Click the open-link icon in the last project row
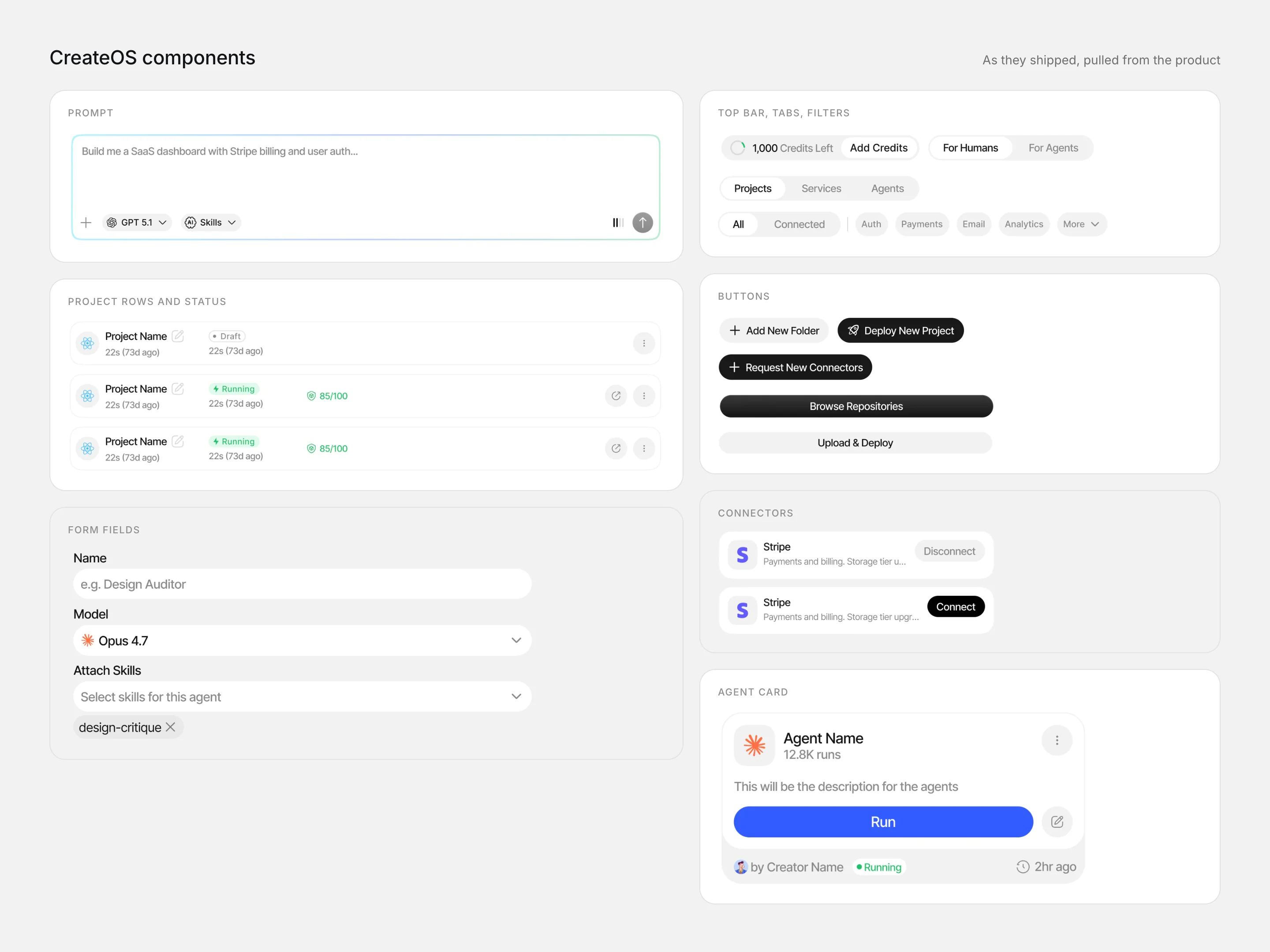 (x=616, y=448)
